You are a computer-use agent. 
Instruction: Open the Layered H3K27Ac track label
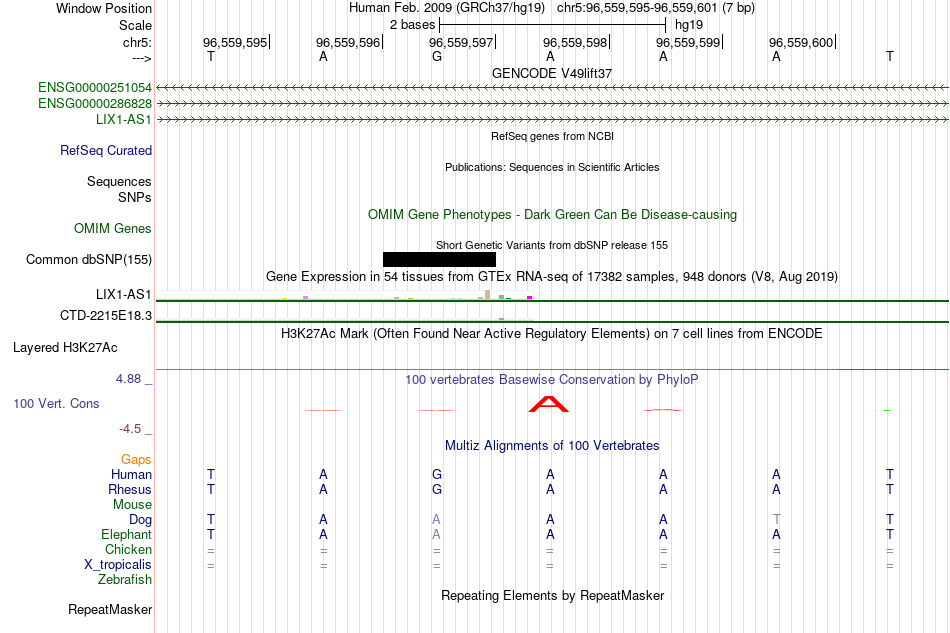click(x=65, y=348)
